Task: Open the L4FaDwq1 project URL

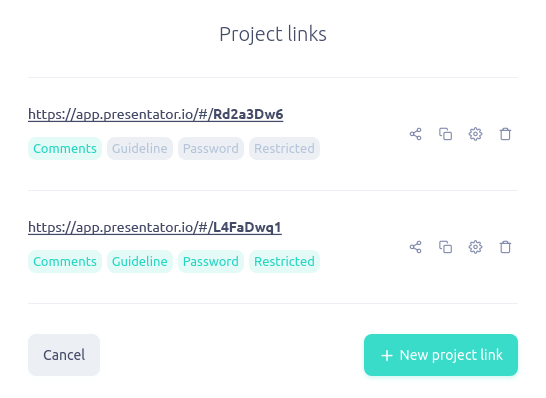Action: 155,227
